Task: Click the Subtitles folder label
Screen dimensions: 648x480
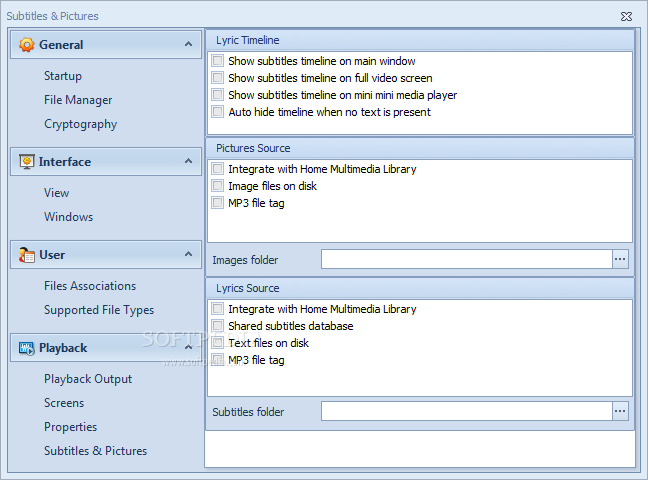Action: (x=248, y=412)
